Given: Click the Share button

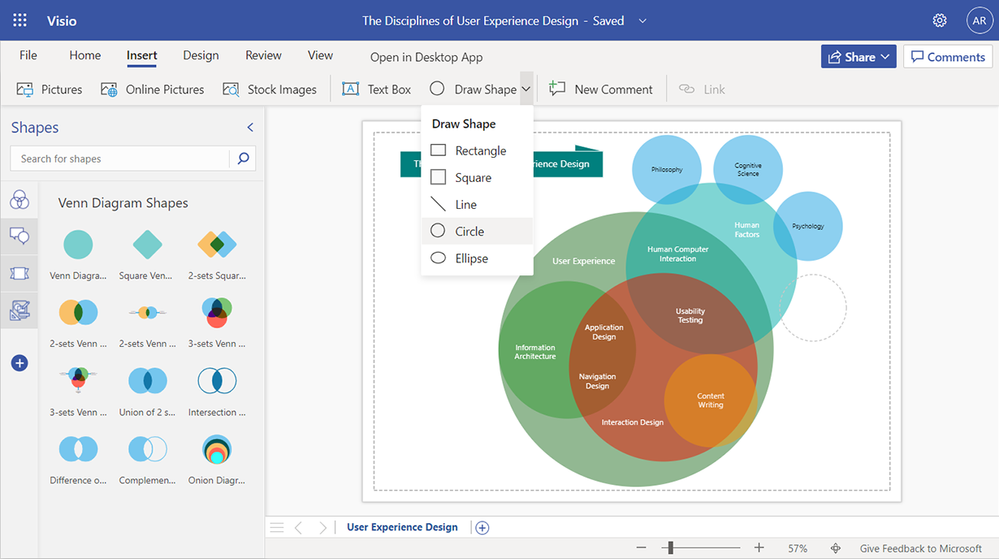Looking at the screenshot, I should coord(858,57).
